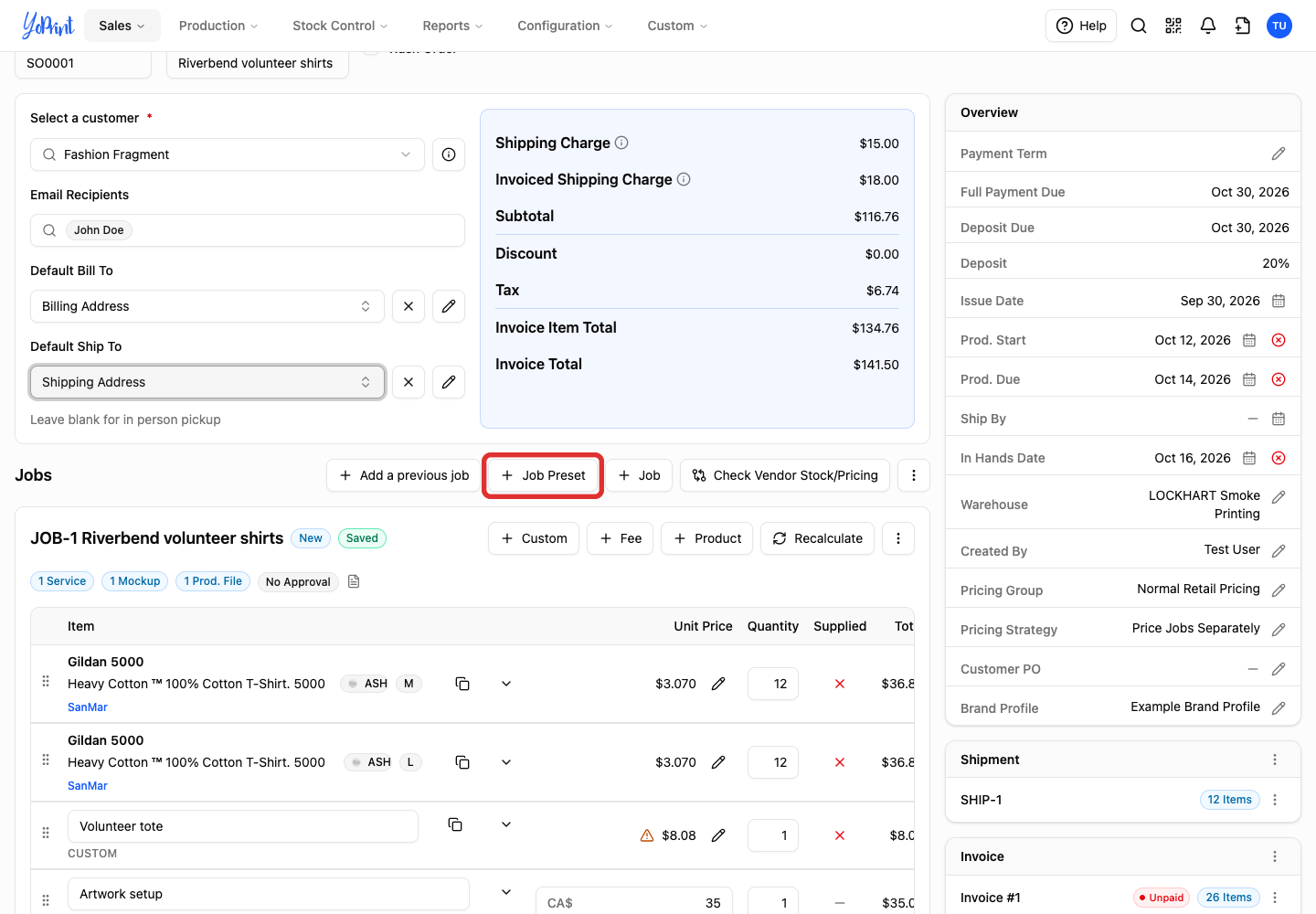Open the Shipping Address dropdown
Image resolution: width=1316 pixels, height=914 pixels.
coord(207,382)
